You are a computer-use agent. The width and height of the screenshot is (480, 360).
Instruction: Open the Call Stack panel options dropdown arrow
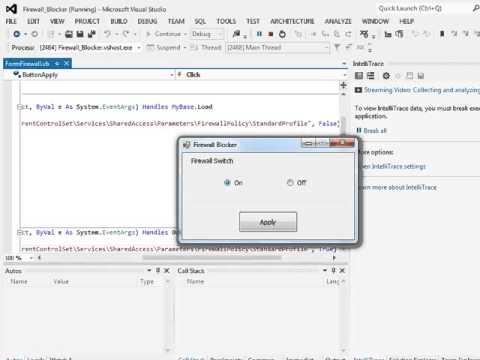[x=324, y=270]
